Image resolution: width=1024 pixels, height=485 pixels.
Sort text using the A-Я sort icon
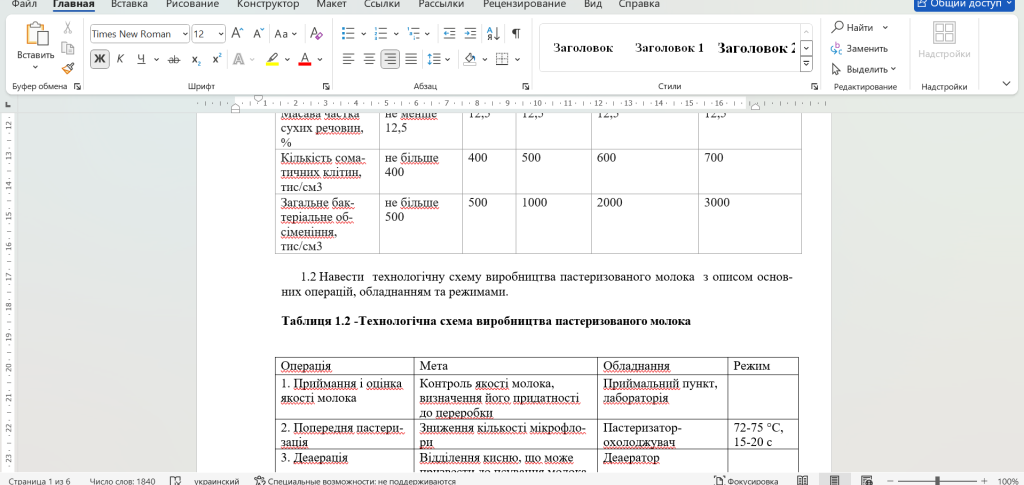(x=494, y=33)
